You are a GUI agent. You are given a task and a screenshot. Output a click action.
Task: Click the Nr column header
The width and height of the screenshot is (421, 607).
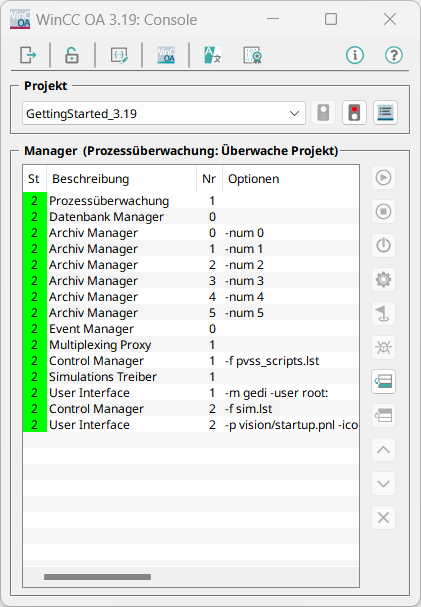[x=209, y=179]
